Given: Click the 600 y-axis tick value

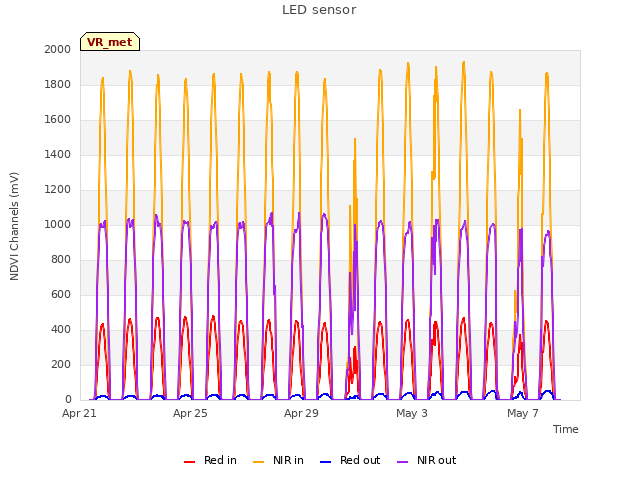Looking at the screenshot, I should click(61, 294).
